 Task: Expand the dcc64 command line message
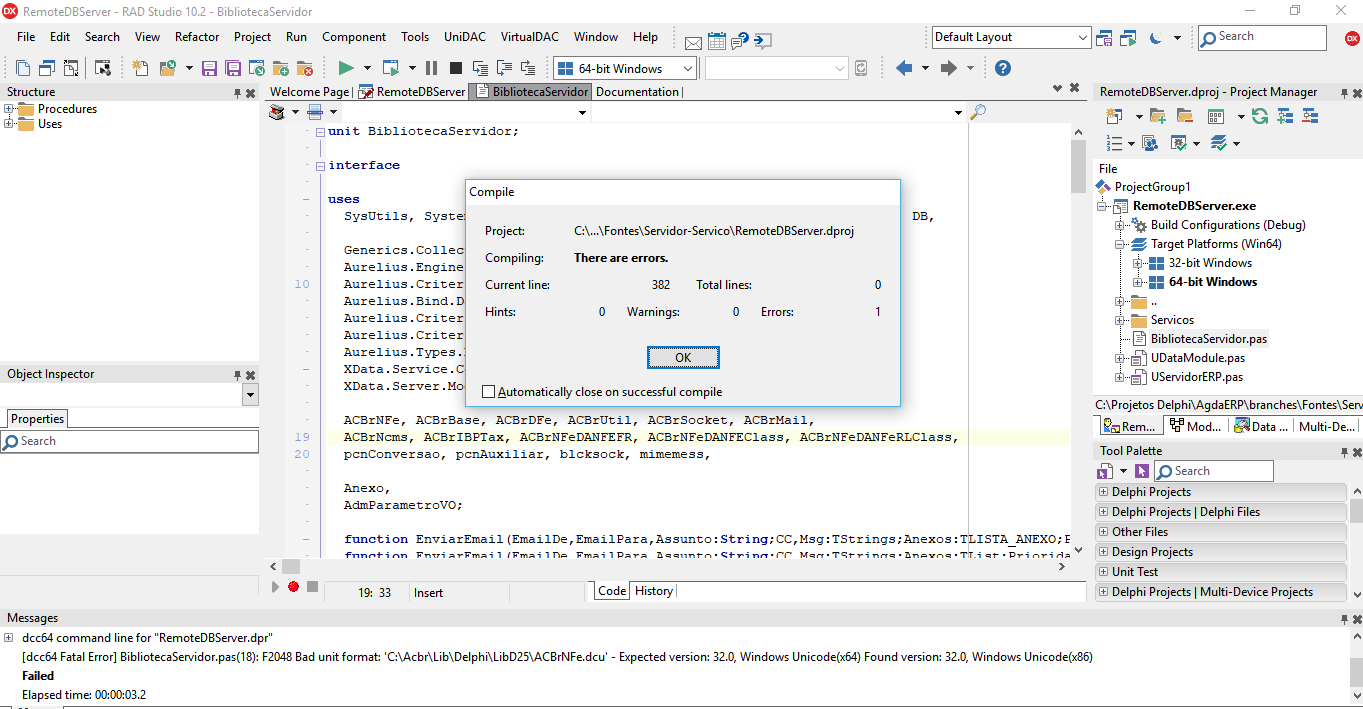tap(9, 637)
